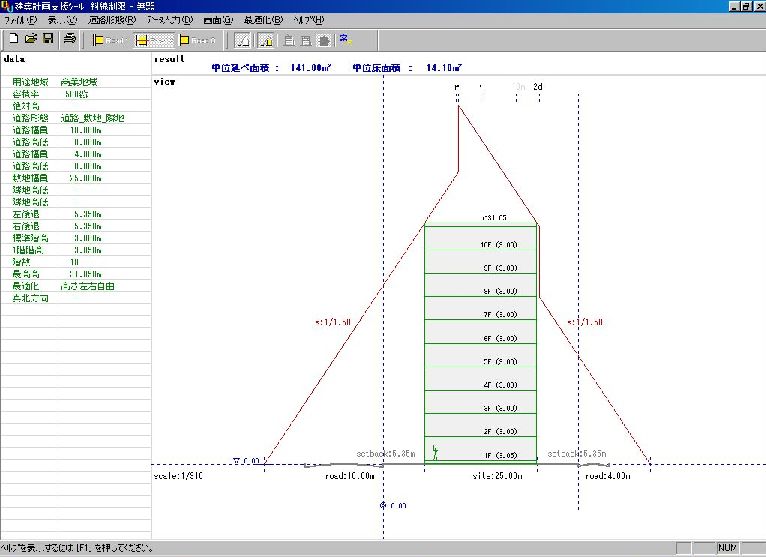Click the left setback:5.35m label
This screenshot has height=557, width=766.
(x=386, y=454)
